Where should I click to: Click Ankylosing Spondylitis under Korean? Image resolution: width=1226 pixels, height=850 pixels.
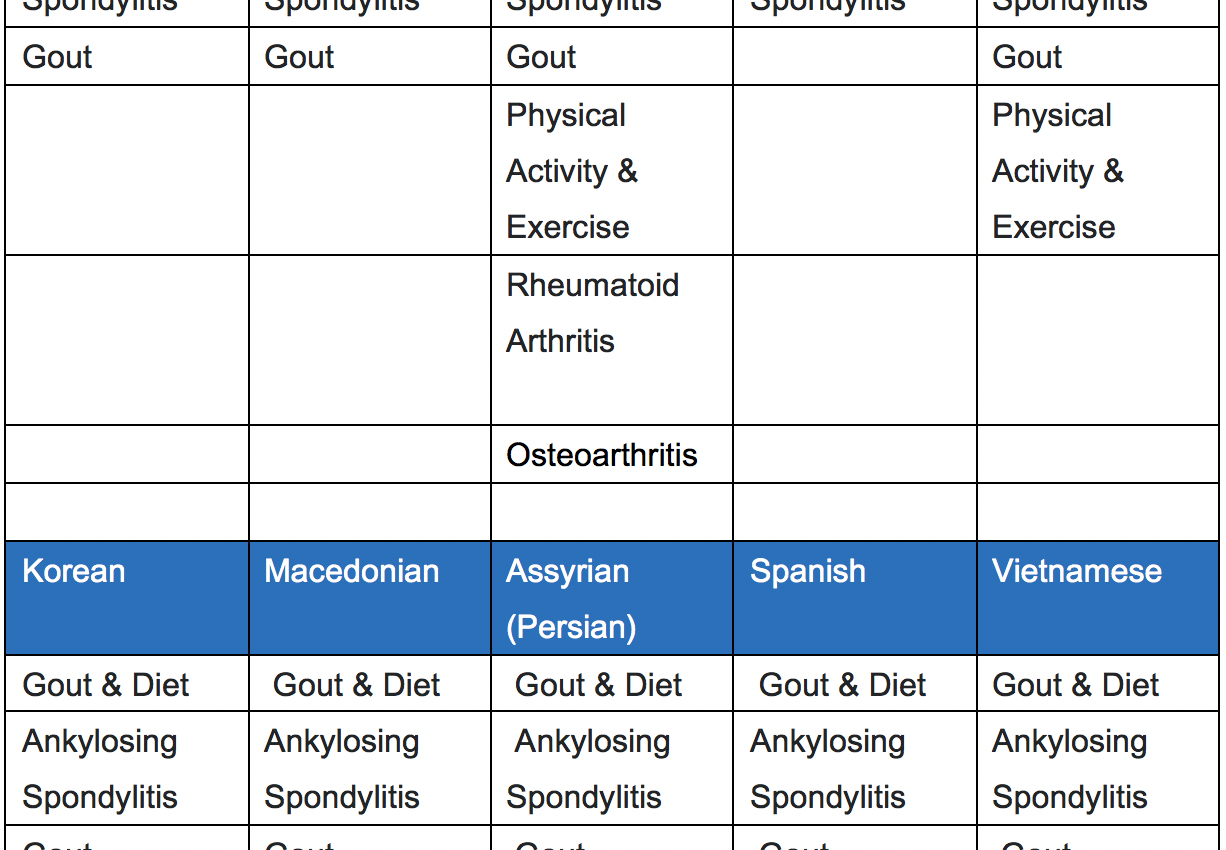pyautogui.click(x=100, y=769)
